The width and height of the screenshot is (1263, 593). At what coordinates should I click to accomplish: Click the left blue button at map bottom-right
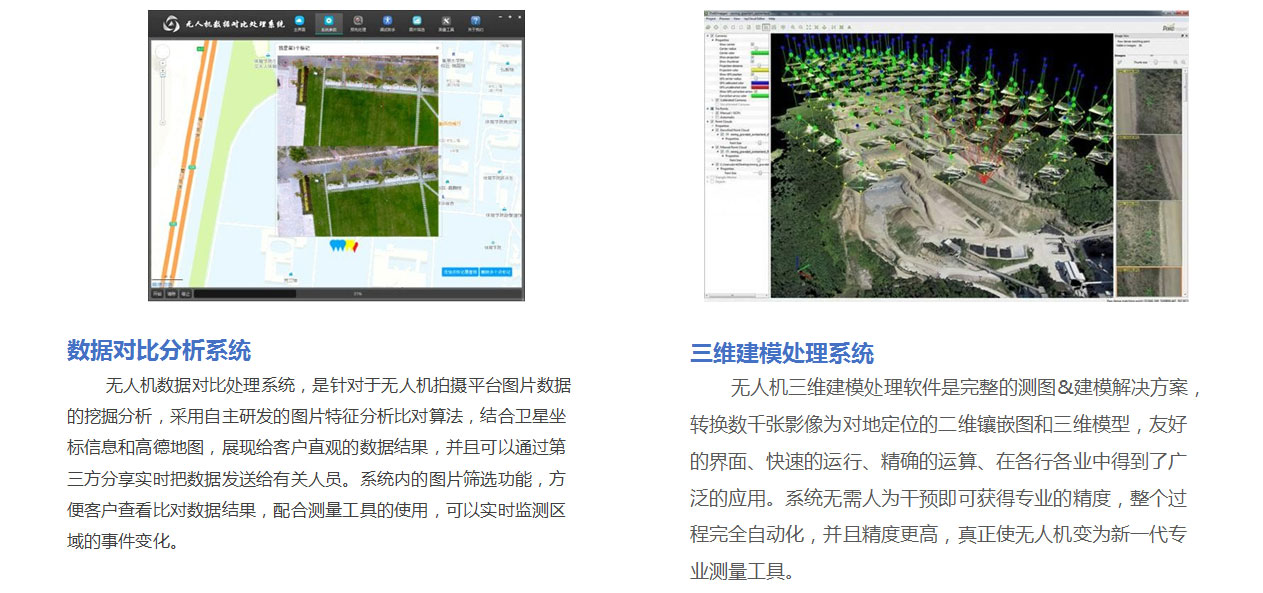[x=459, y=272]
